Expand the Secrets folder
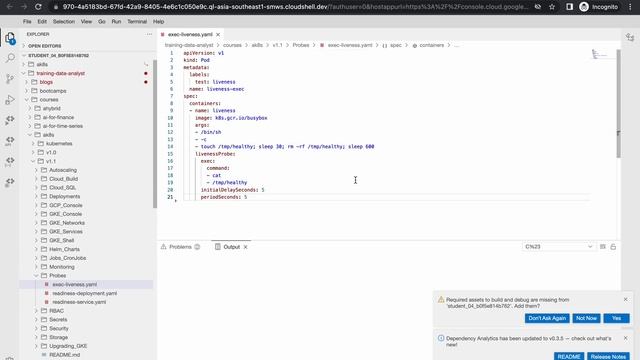Image resolution: width=640 pixels, height=360 pixels. tap(58, 320)
